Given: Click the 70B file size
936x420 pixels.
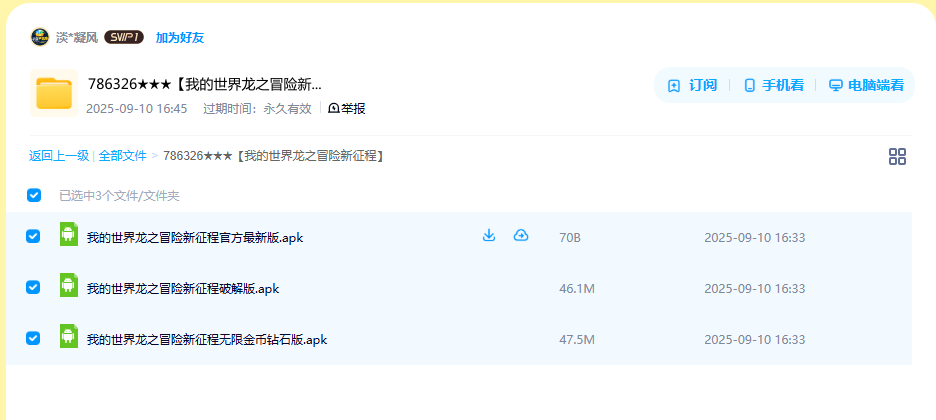Looking at the screenshot, I should 570,238.
